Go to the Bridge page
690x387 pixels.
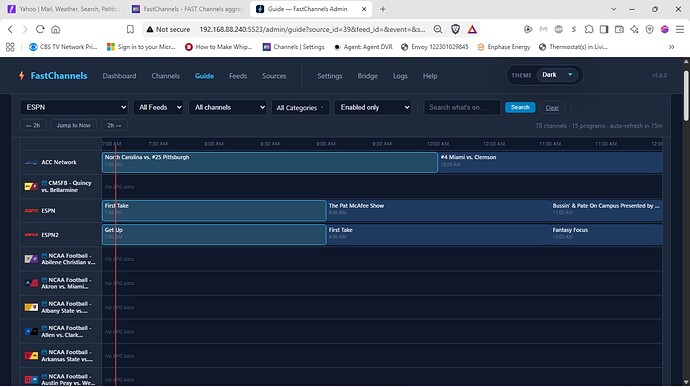(x=367, y=76)
